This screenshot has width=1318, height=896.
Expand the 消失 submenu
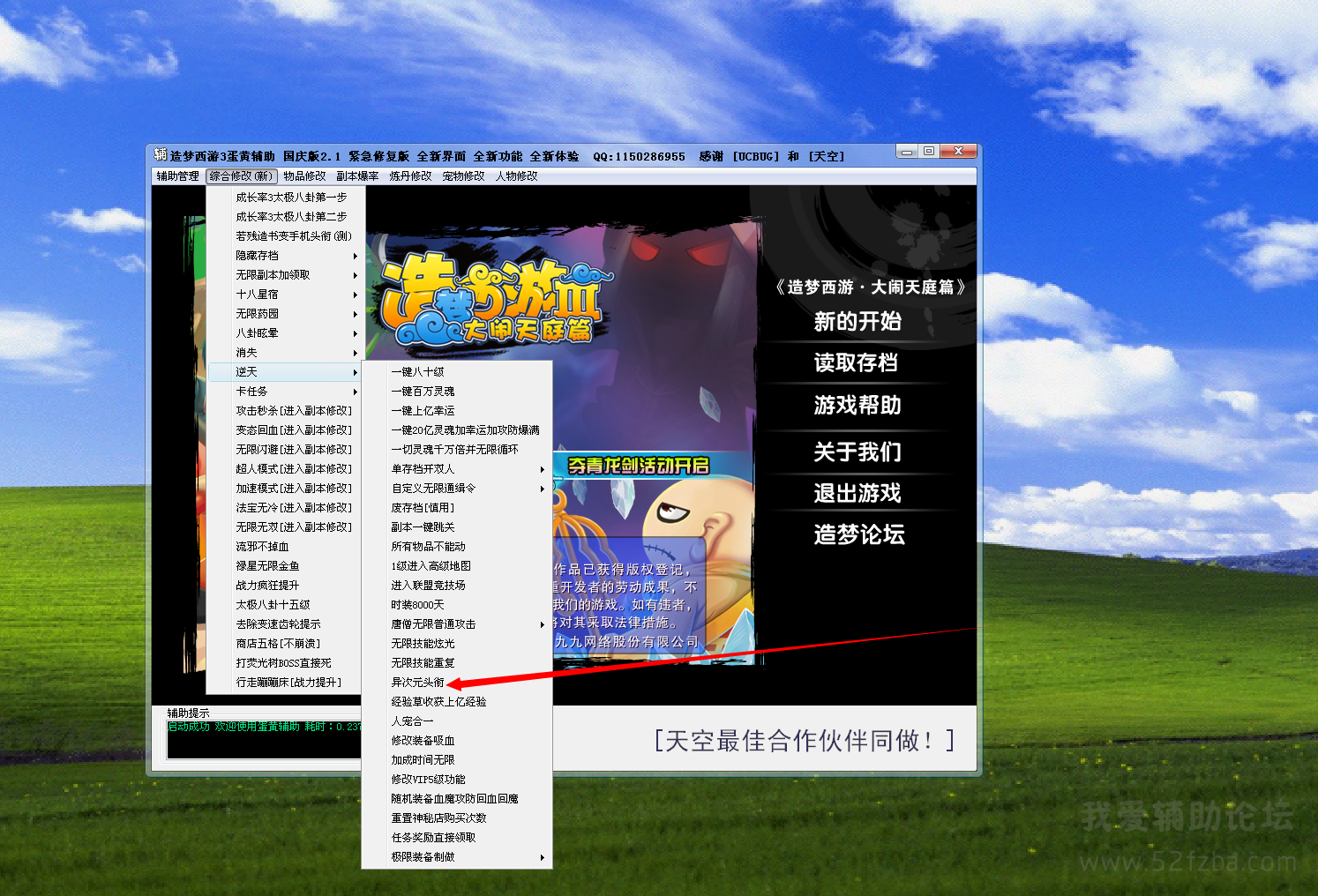point(284,353)
